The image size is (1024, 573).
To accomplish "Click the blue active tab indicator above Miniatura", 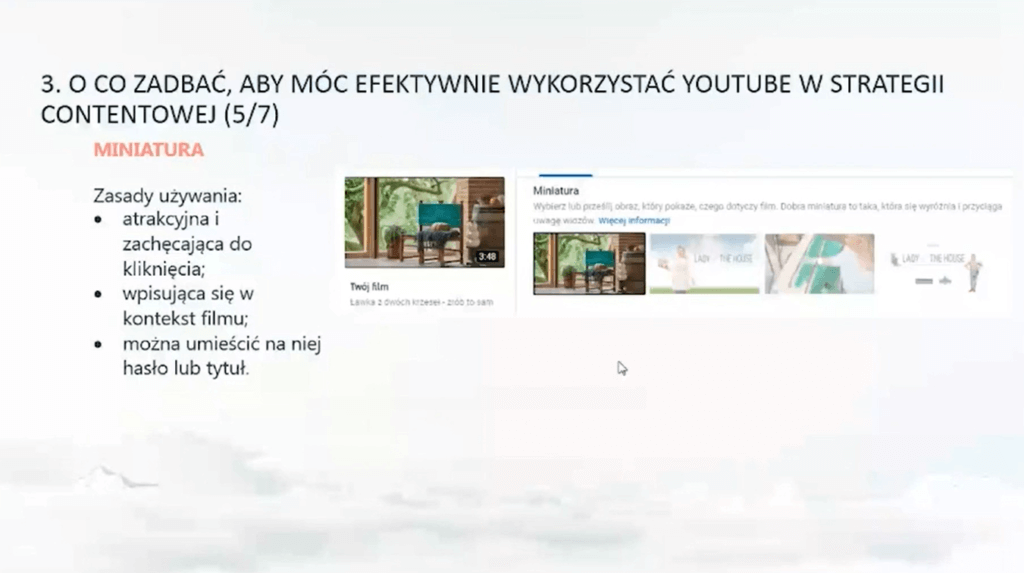I will click(565, 174).
